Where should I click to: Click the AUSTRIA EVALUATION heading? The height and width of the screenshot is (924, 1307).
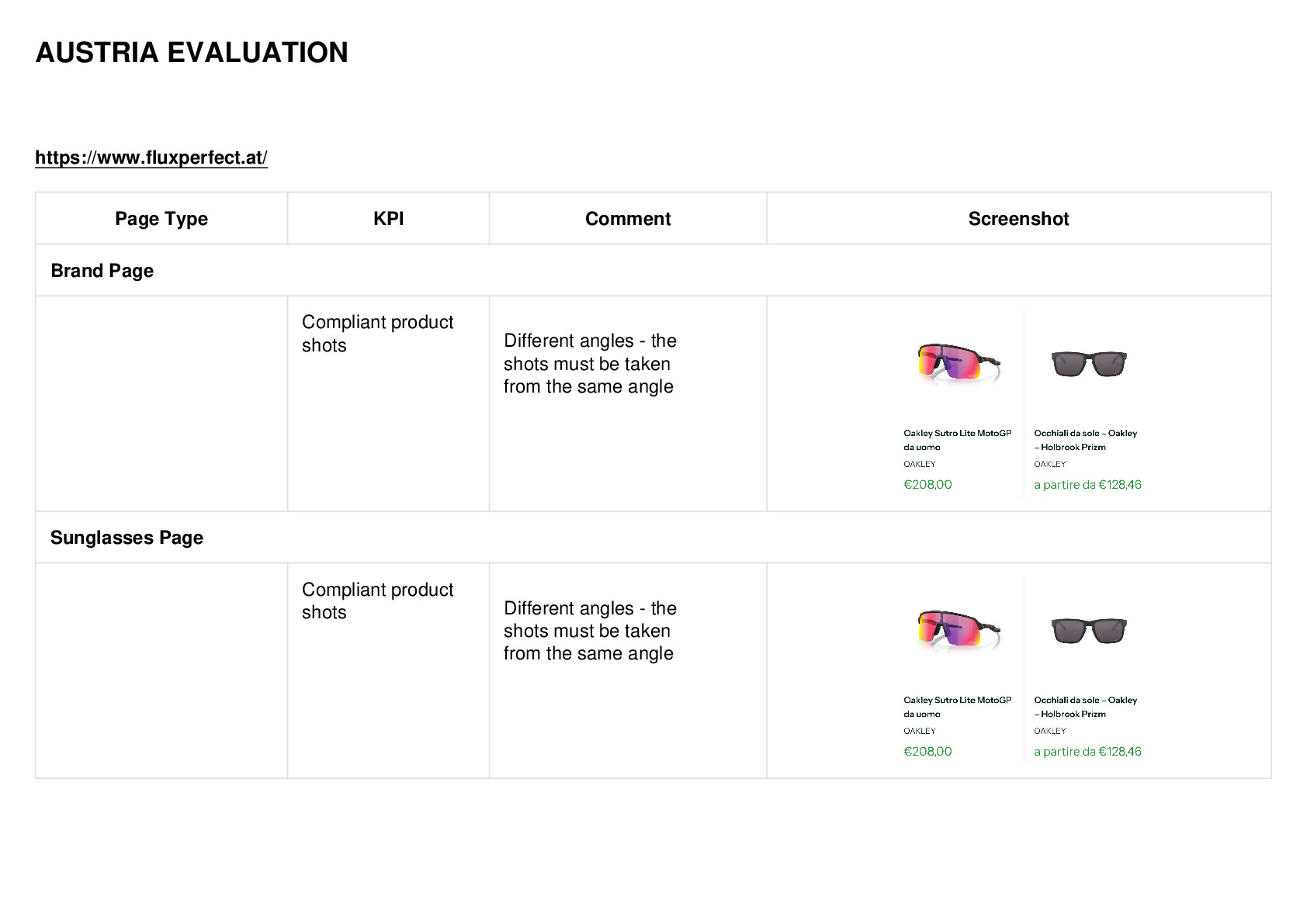(192, 53)
